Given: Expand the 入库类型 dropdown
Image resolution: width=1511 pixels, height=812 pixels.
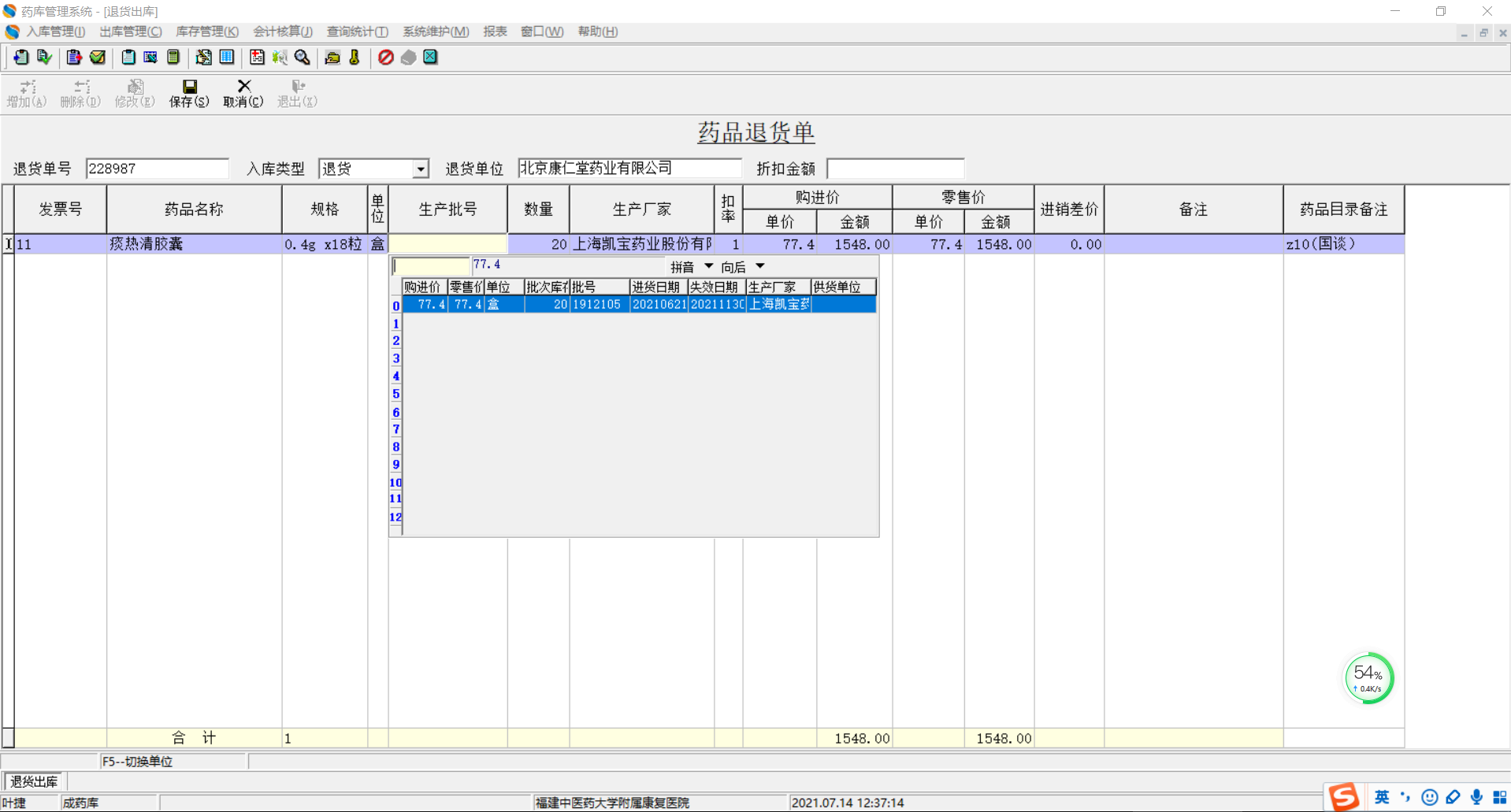Looking at the screenshot, I should (421, 169).
